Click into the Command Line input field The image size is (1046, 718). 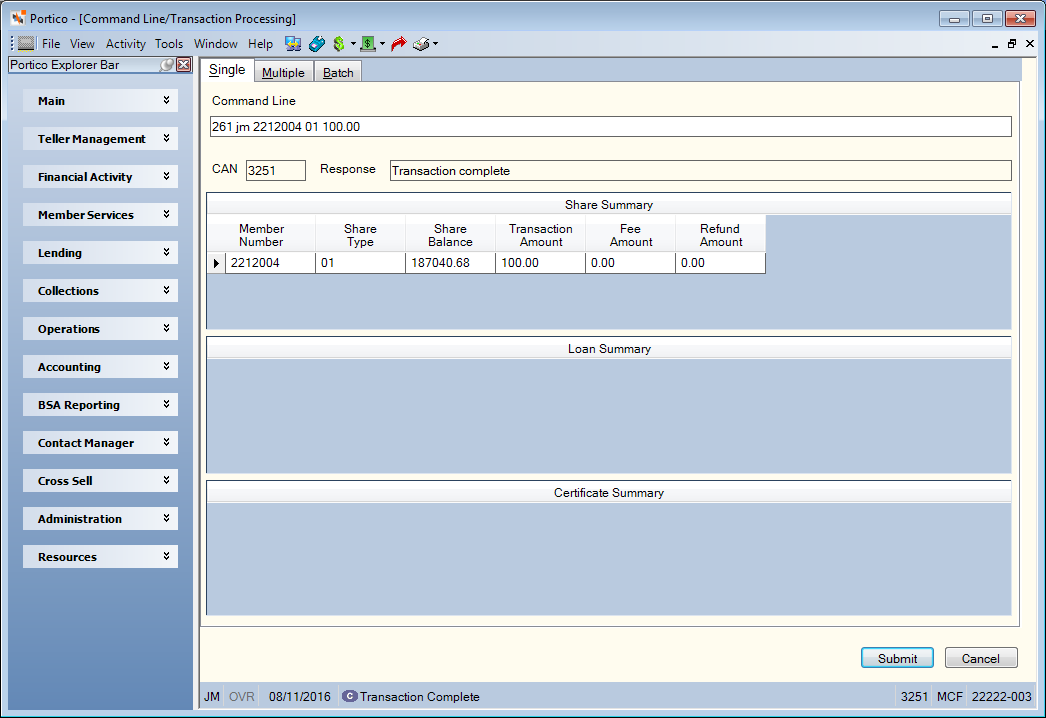[610, 127]
